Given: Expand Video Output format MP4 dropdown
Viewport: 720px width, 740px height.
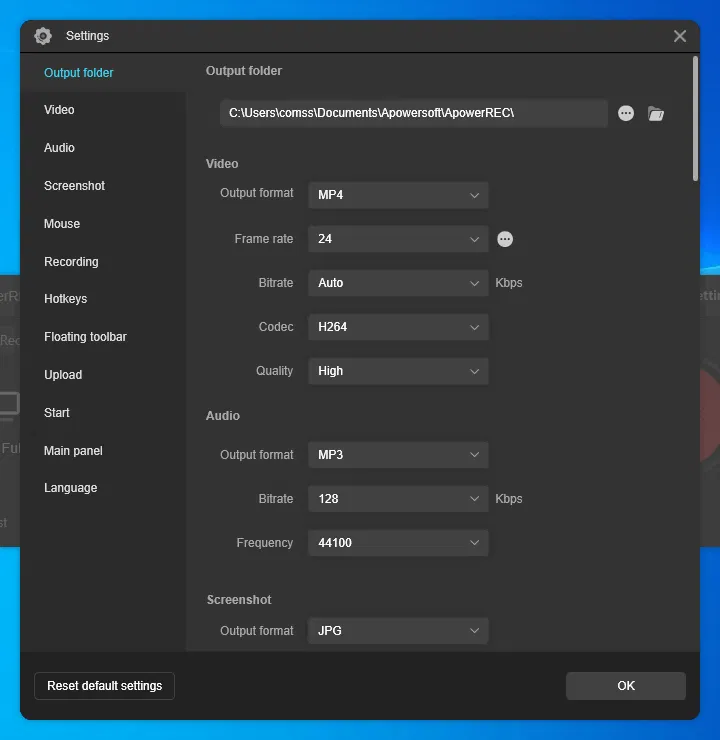Looking at the screenshot, I should [398, 195].
